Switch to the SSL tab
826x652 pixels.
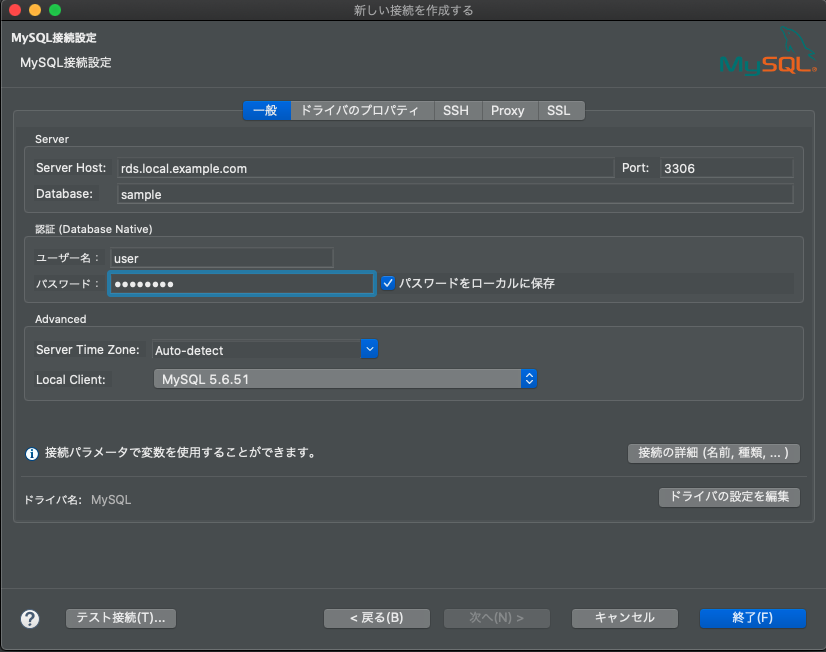pyautogui.click(x=561, y=111)
